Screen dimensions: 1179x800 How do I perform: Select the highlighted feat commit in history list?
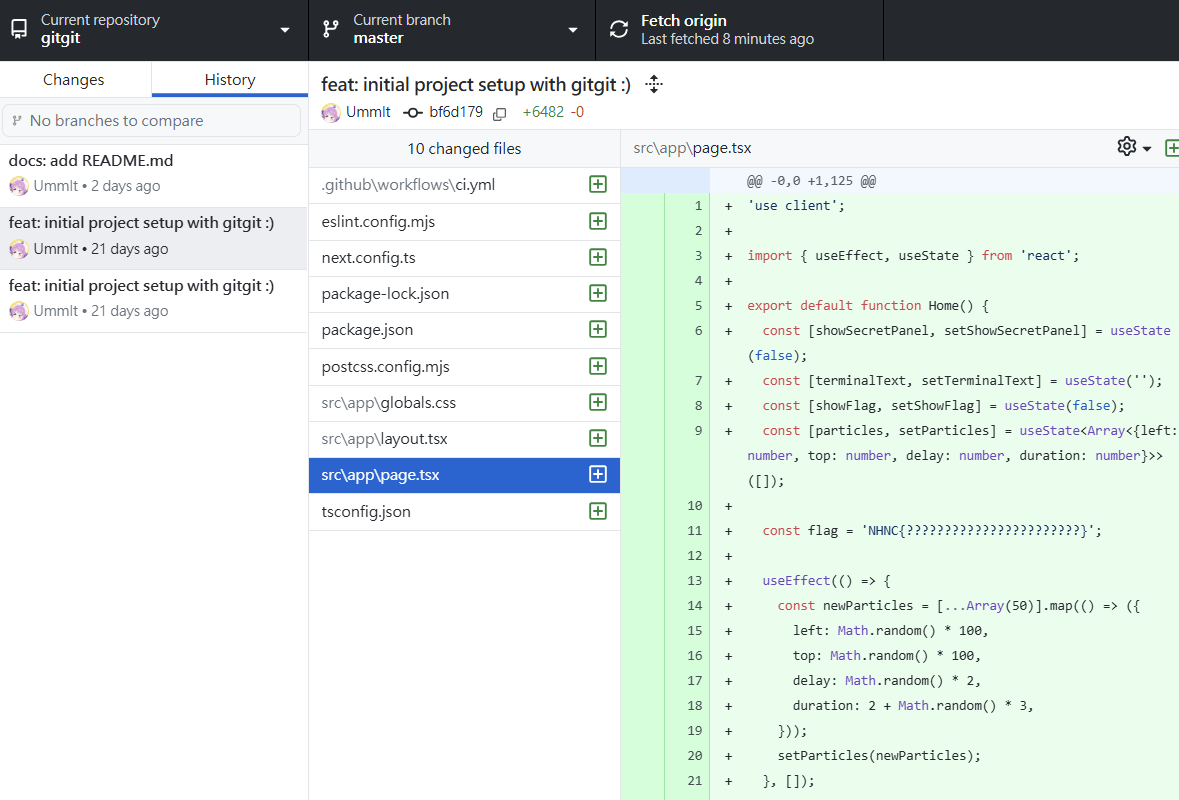[153, 237]
